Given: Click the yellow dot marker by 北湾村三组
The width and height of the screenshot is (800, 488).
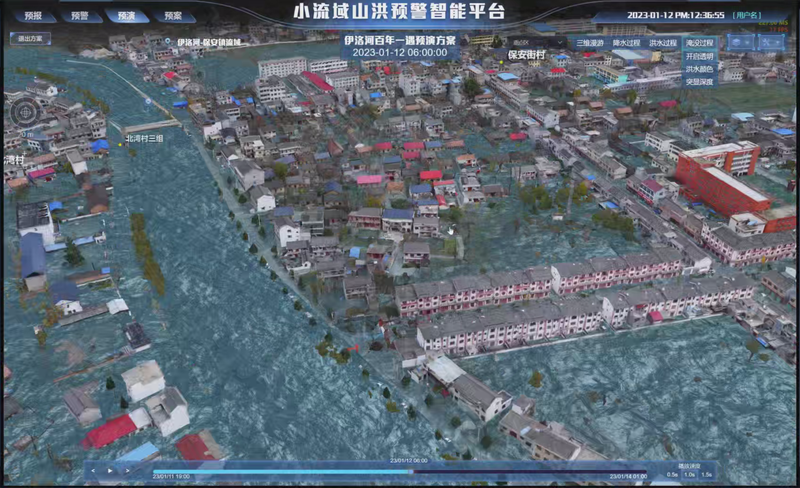Looking at the screenshot, I should click(120, 144).
